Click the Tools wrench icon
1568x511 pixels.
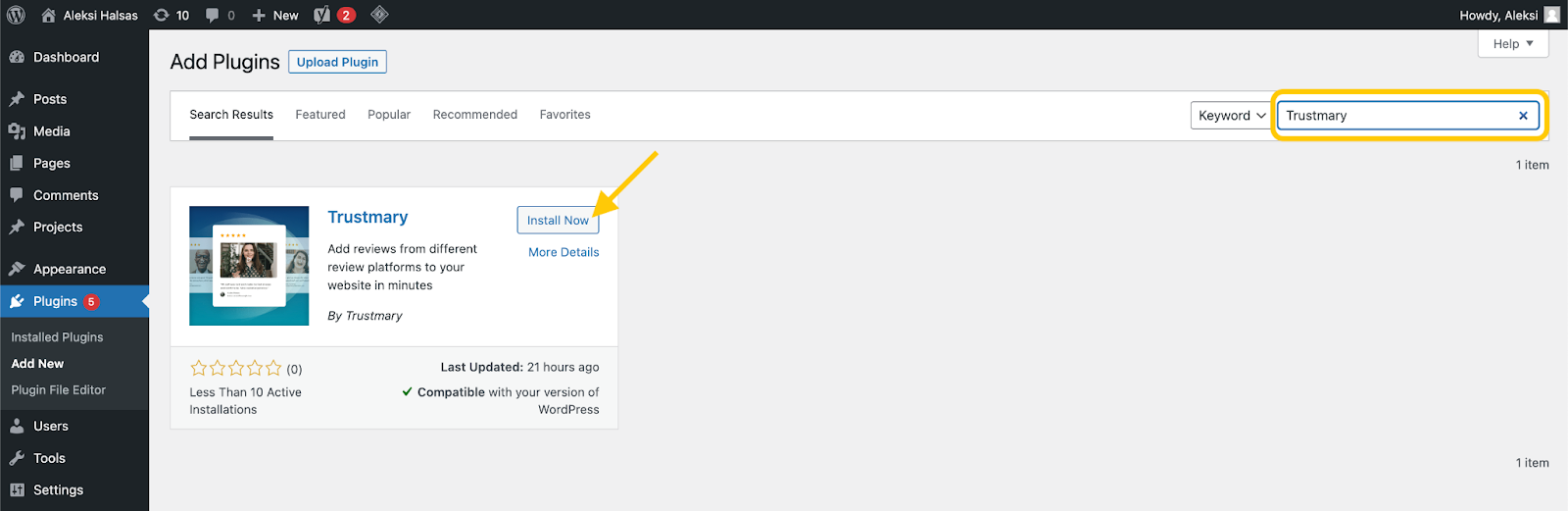tap(17, 458)
